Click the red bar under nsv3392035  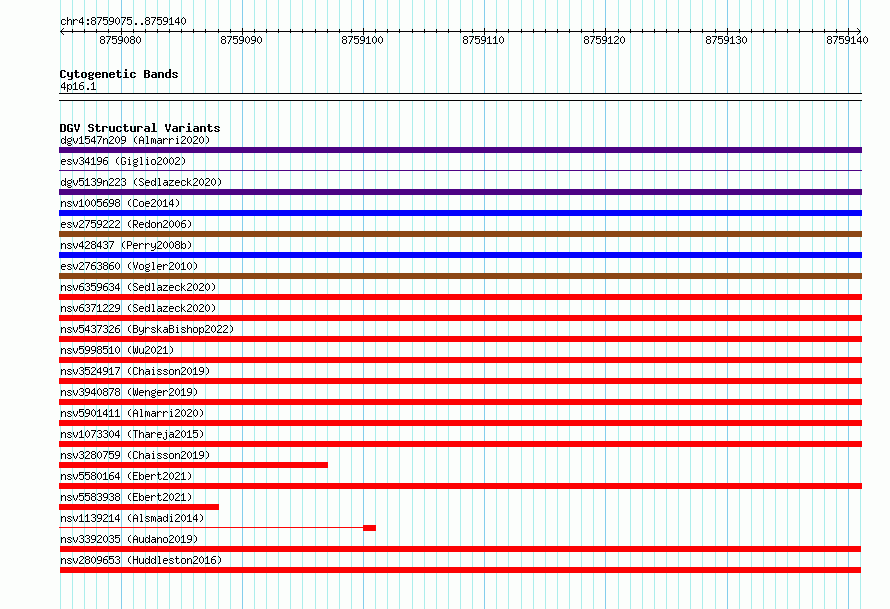click(460, 549)
